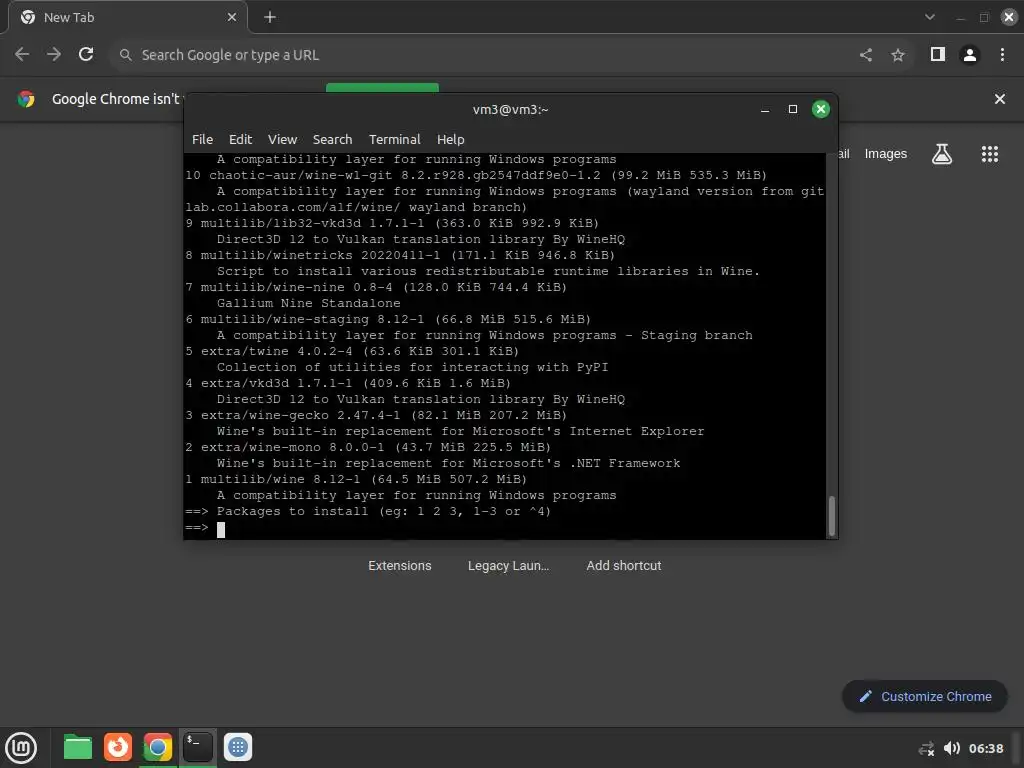1024x768 pixels.
Task: Close the New Tab tab
Action: pos(231,17)
